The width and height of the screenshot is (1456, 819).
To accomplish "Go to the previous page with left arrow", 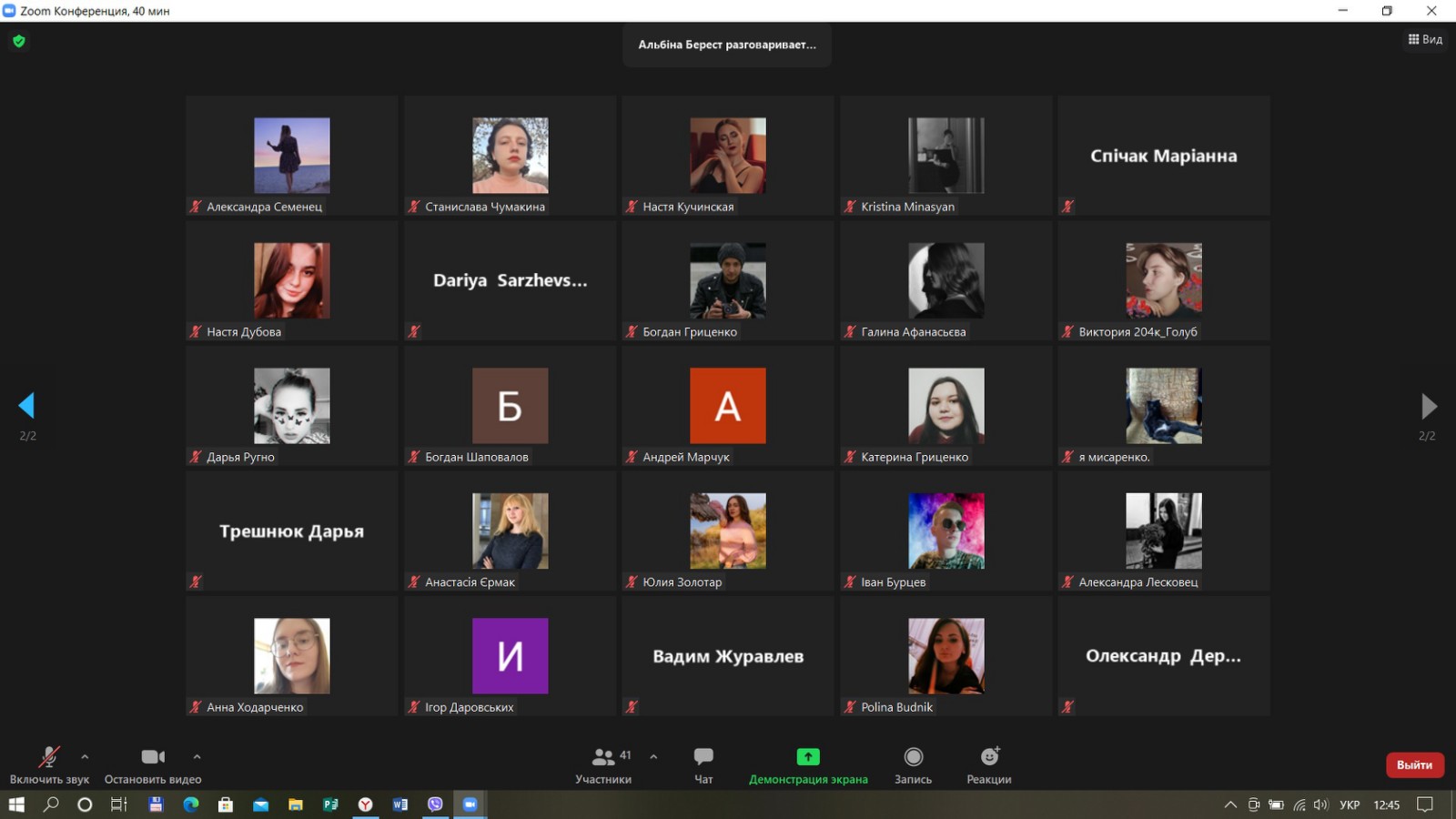I will point(26,406).
